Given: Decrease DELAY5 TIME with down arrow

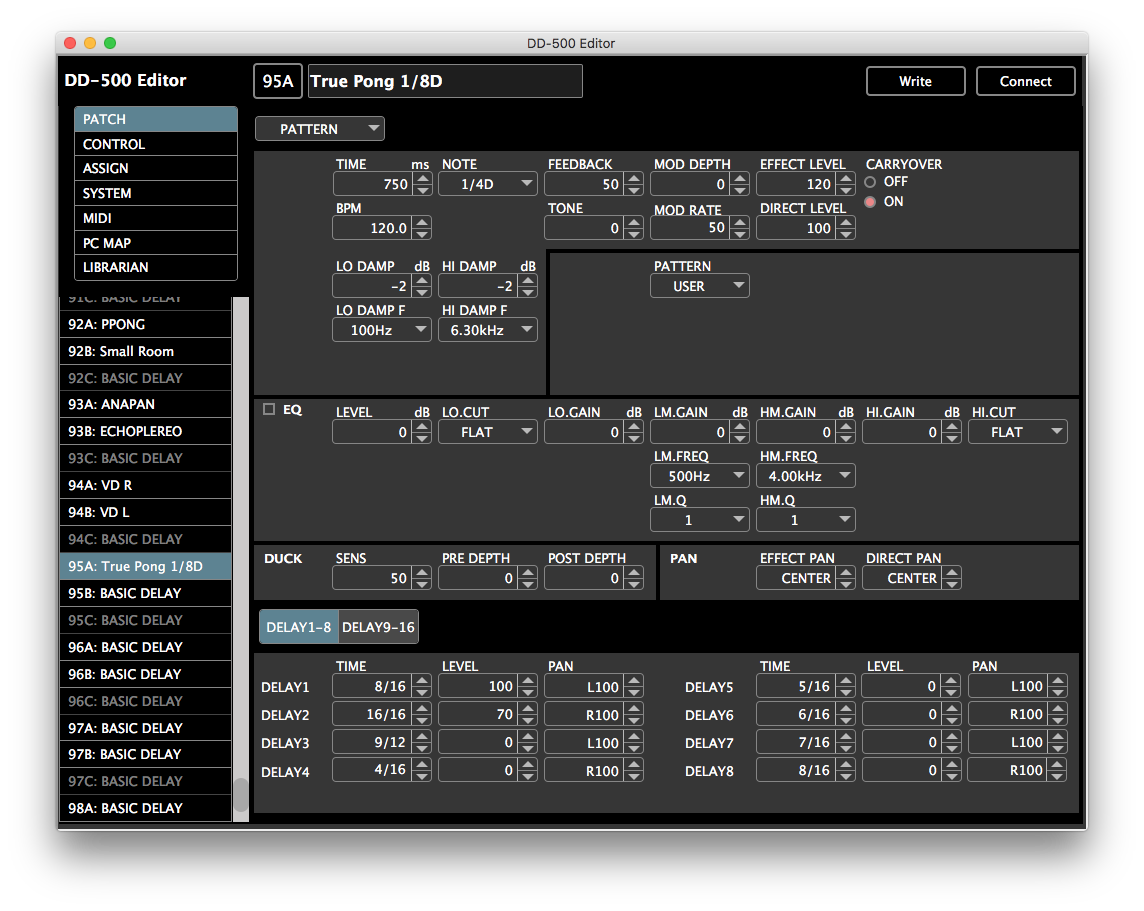Looking at the screenshot, I should click(x=846, y=691).
